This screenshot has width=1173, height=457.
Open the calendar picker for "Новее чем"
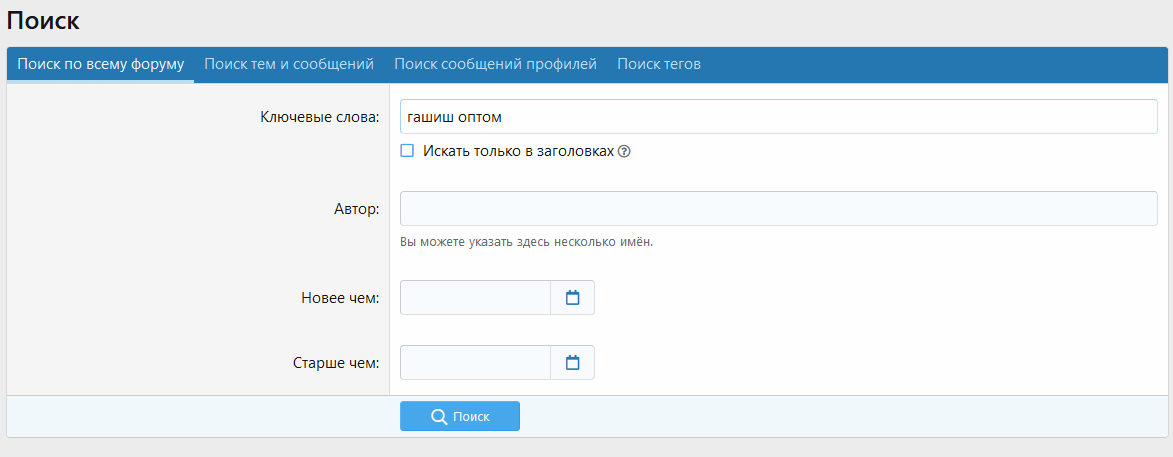click(573, 298)
